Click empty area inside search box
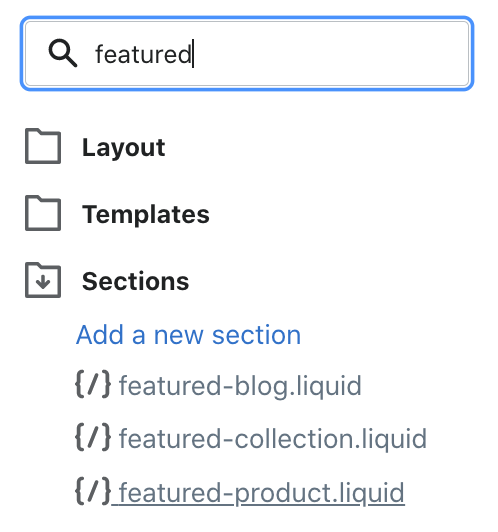This screenshot has width=498, height=532. (x=332, y=53)
